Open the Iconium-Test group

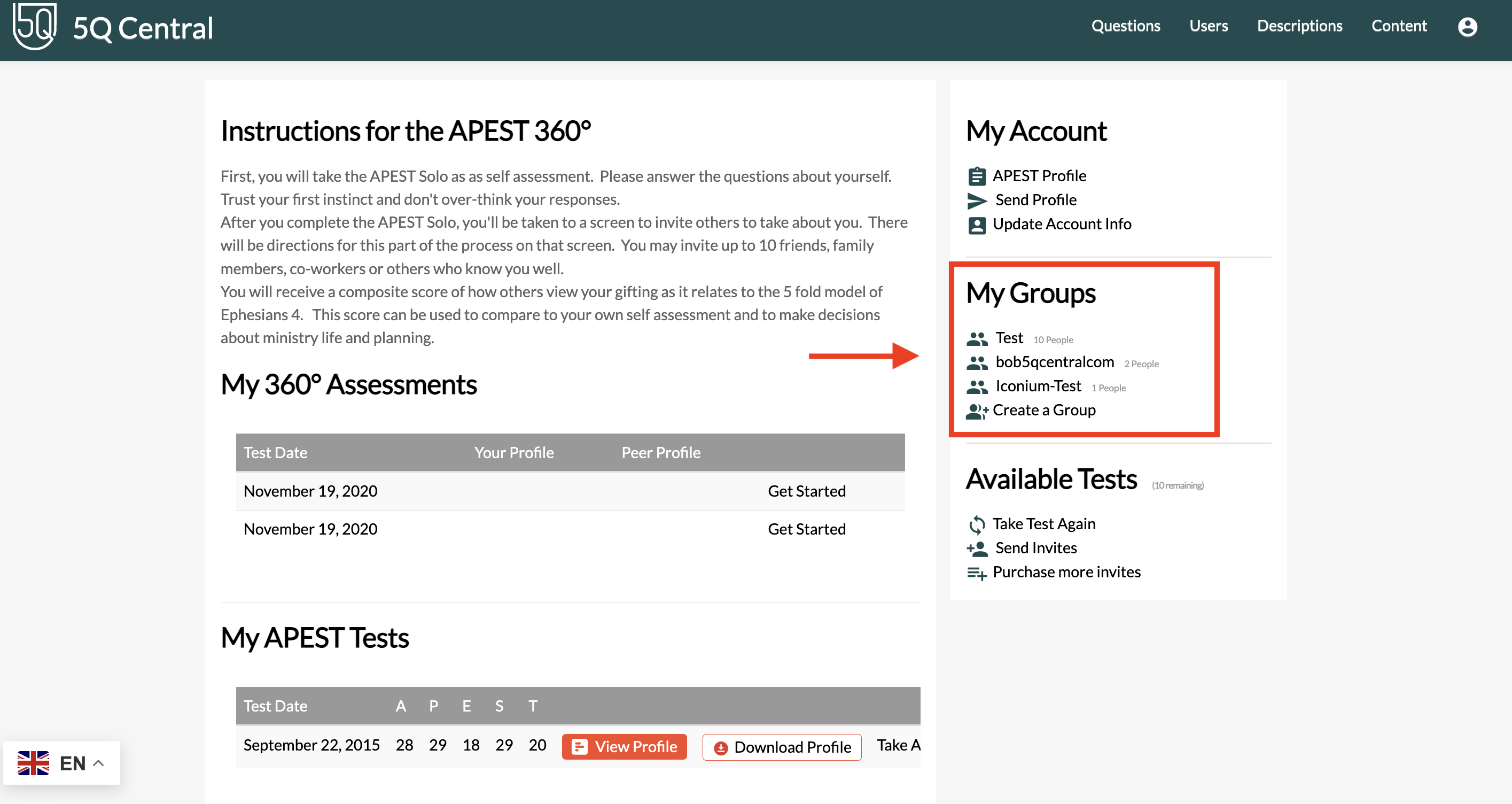point(1038,386)
